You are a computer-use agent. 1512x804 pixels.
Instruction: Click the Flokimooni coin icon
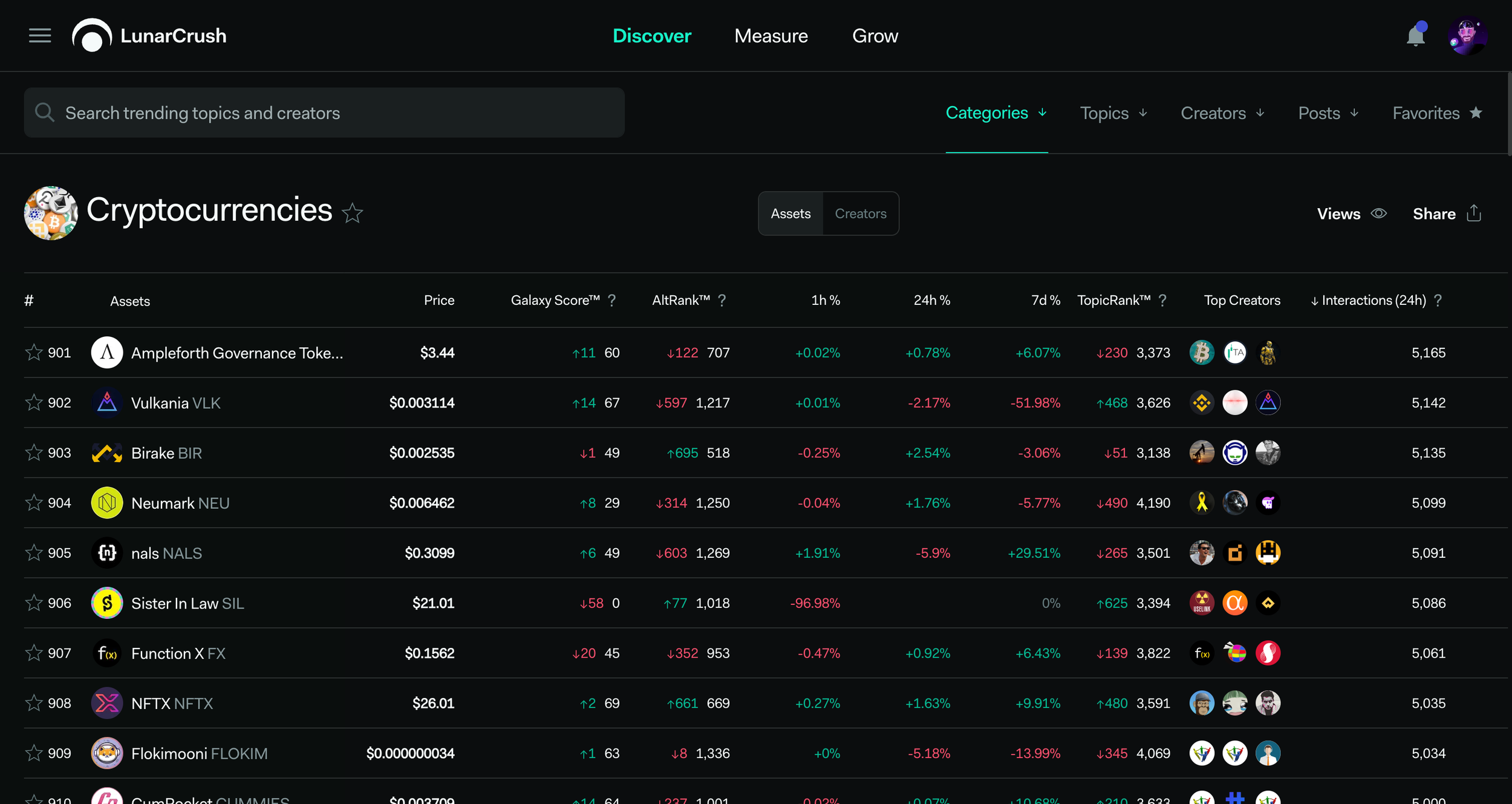click(107, 753)
